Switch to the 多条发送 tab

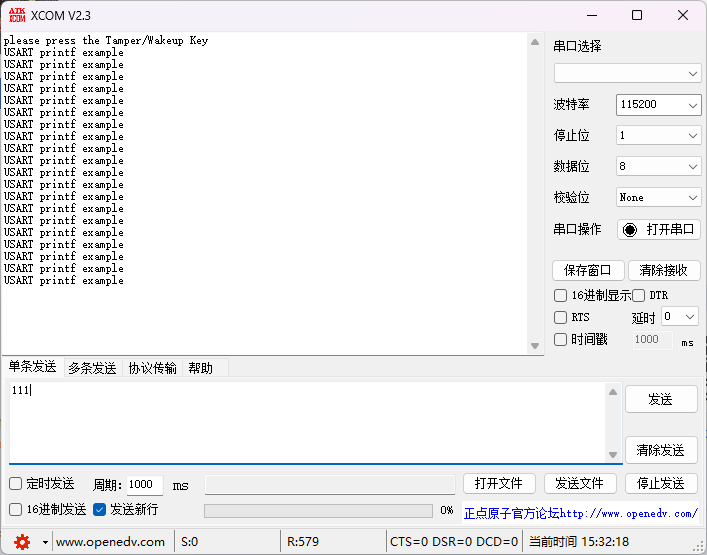pos(92,368)
